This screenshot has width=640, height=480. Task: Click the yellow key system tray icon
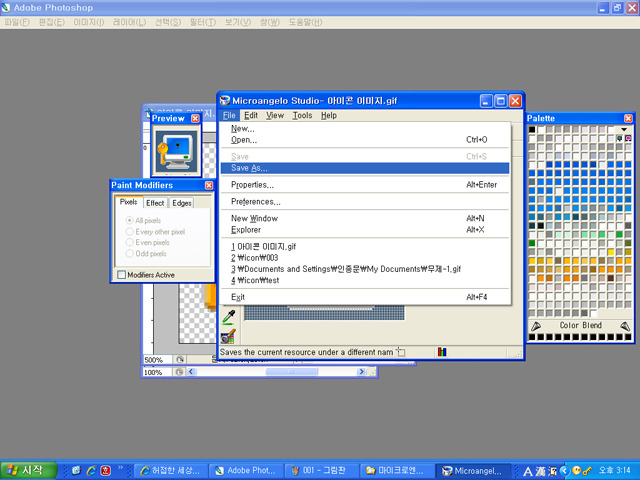pos(587,471)
